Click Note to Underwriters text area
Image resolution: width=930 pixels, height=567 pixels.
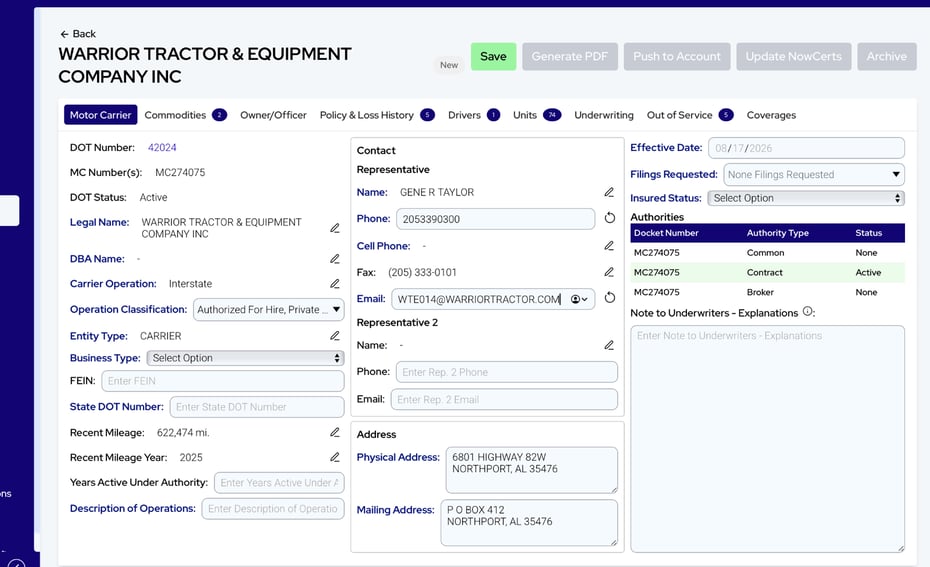point(767,439)
